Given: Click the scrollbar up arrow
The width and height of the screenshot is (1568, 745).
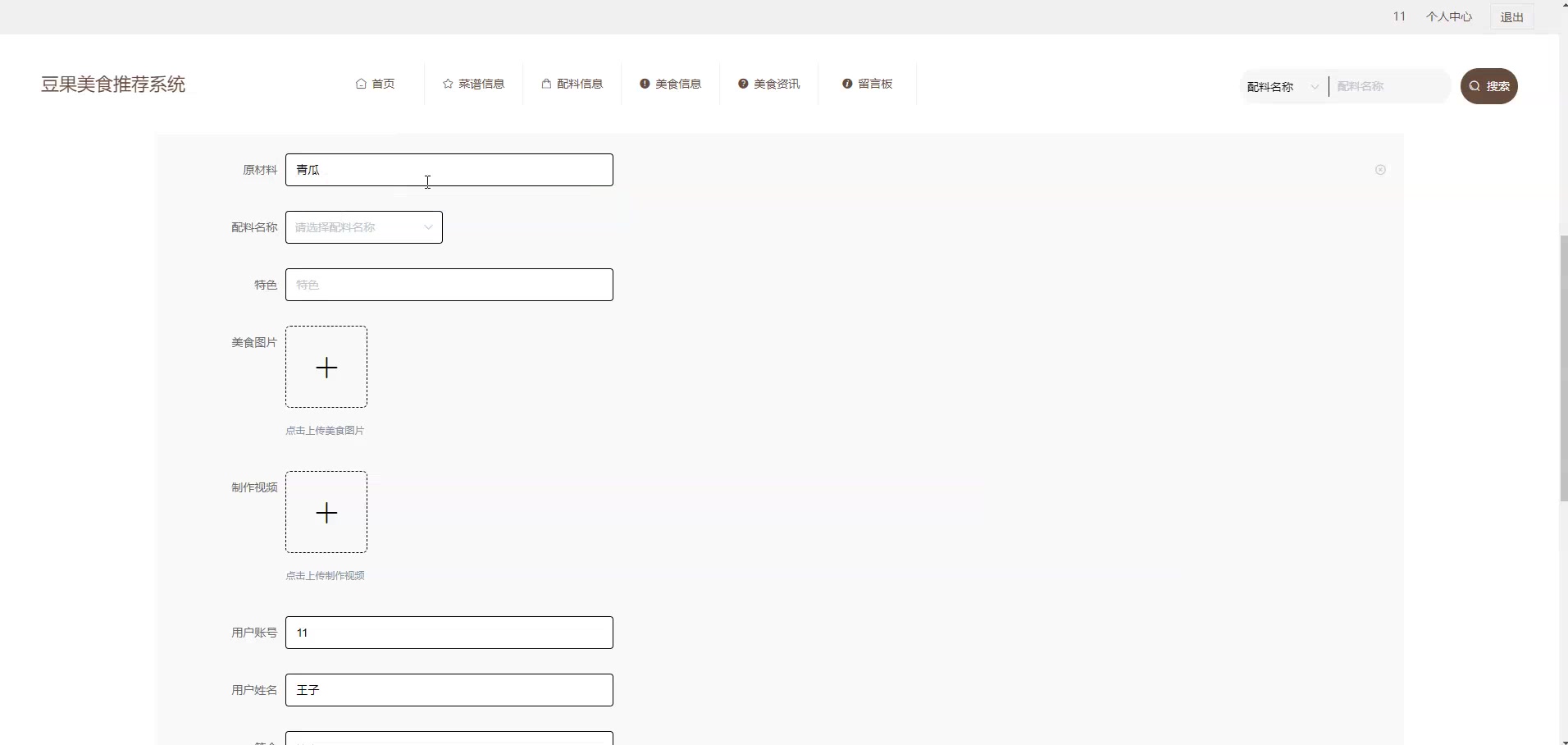Looking at the screenshot, I should tap(1563, 5).
